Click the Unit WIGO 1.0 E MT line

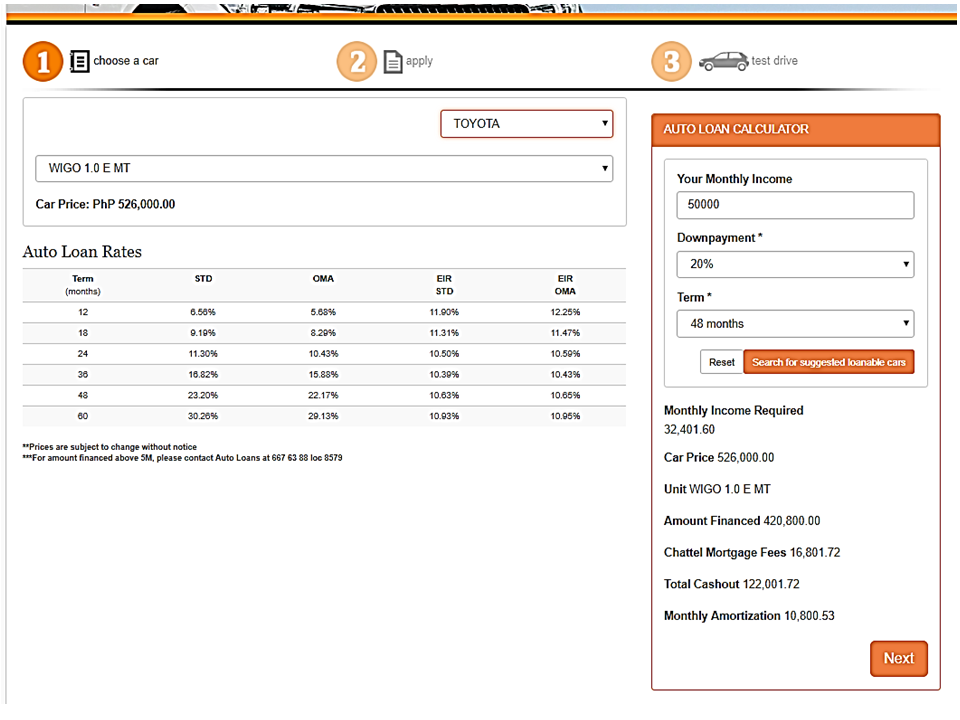pyautogui.click(x=717, y=489)
